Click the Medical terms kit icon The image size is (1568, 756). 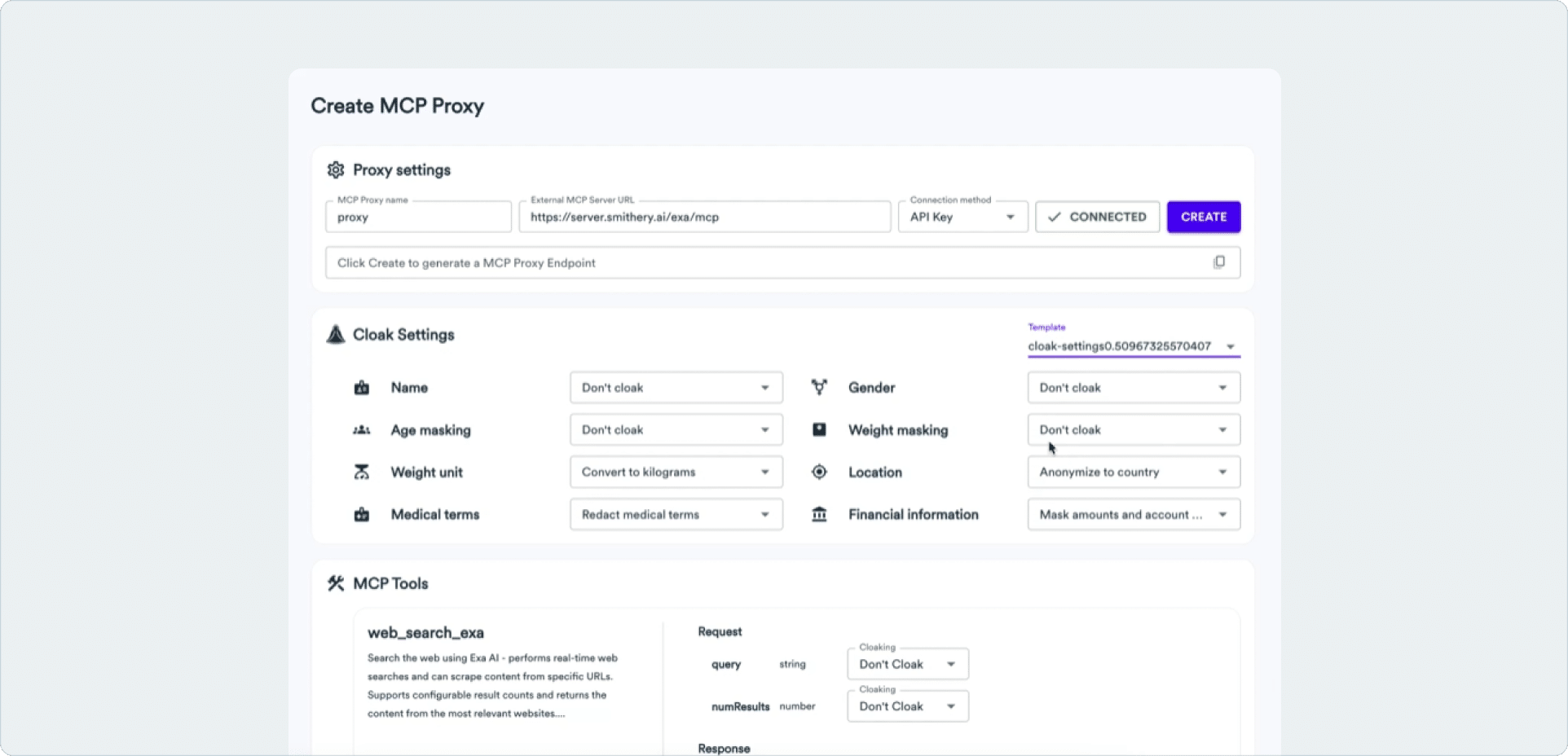362,514
